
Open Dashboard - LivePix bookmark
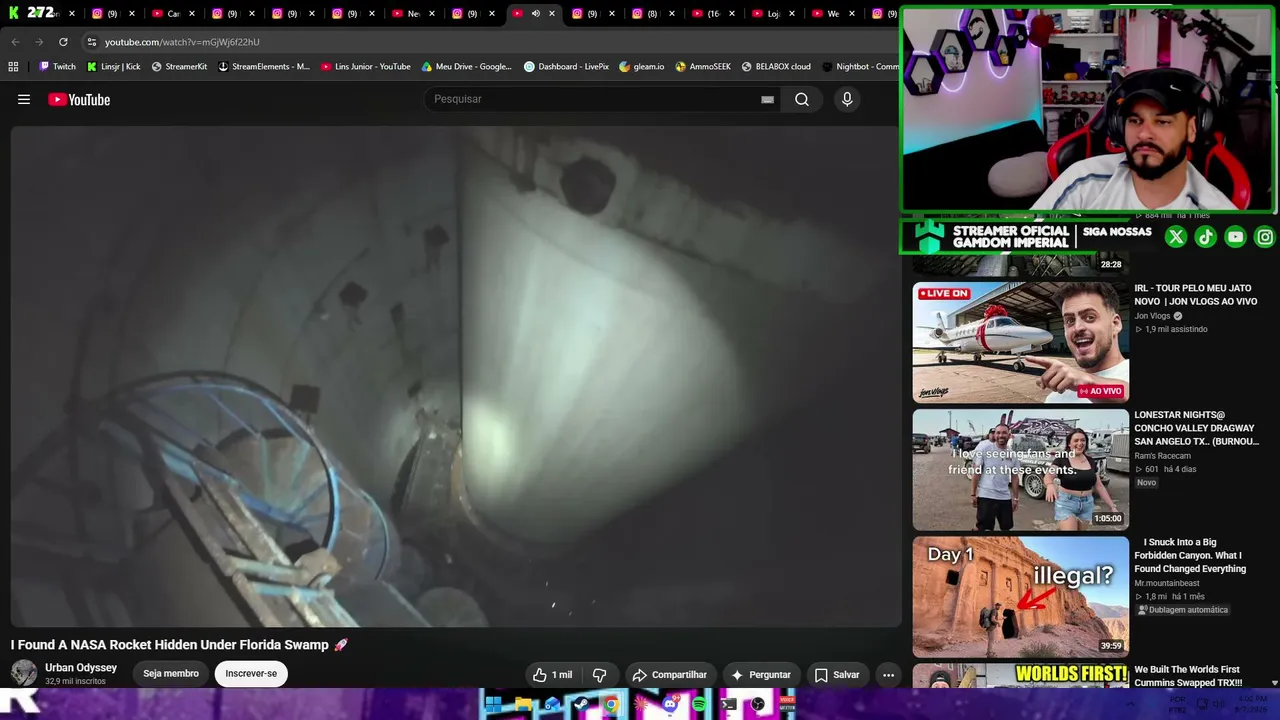(566, 67)
